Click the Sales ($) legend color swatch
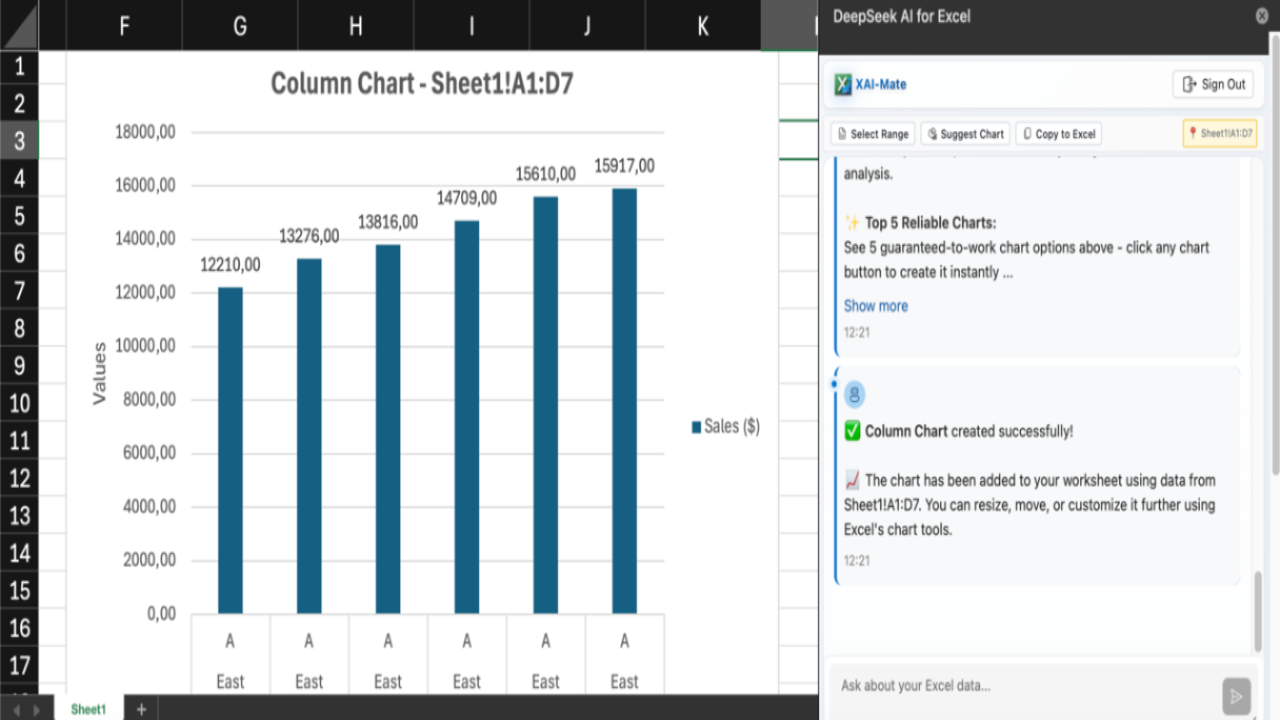This screenshot has height=720, width=1280. pos(696,427)
